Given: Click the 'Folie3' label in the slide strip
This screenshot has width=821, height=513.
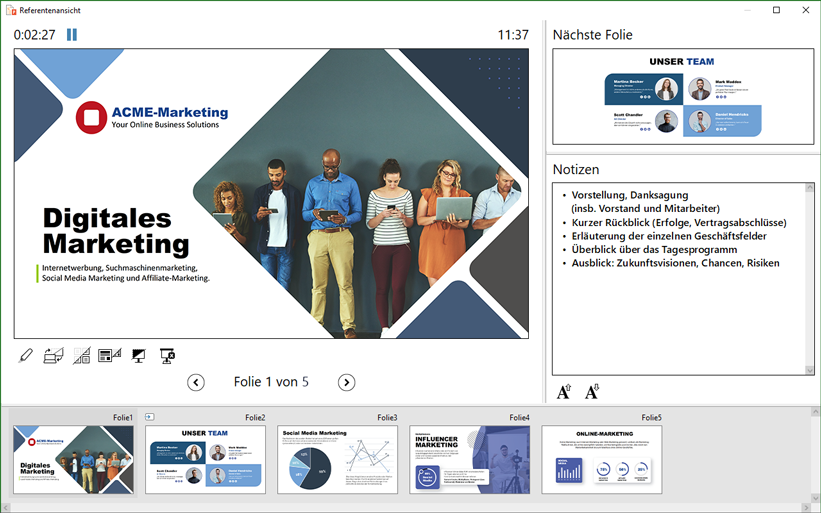Looking at the screenshot, I should coord(387,417).
